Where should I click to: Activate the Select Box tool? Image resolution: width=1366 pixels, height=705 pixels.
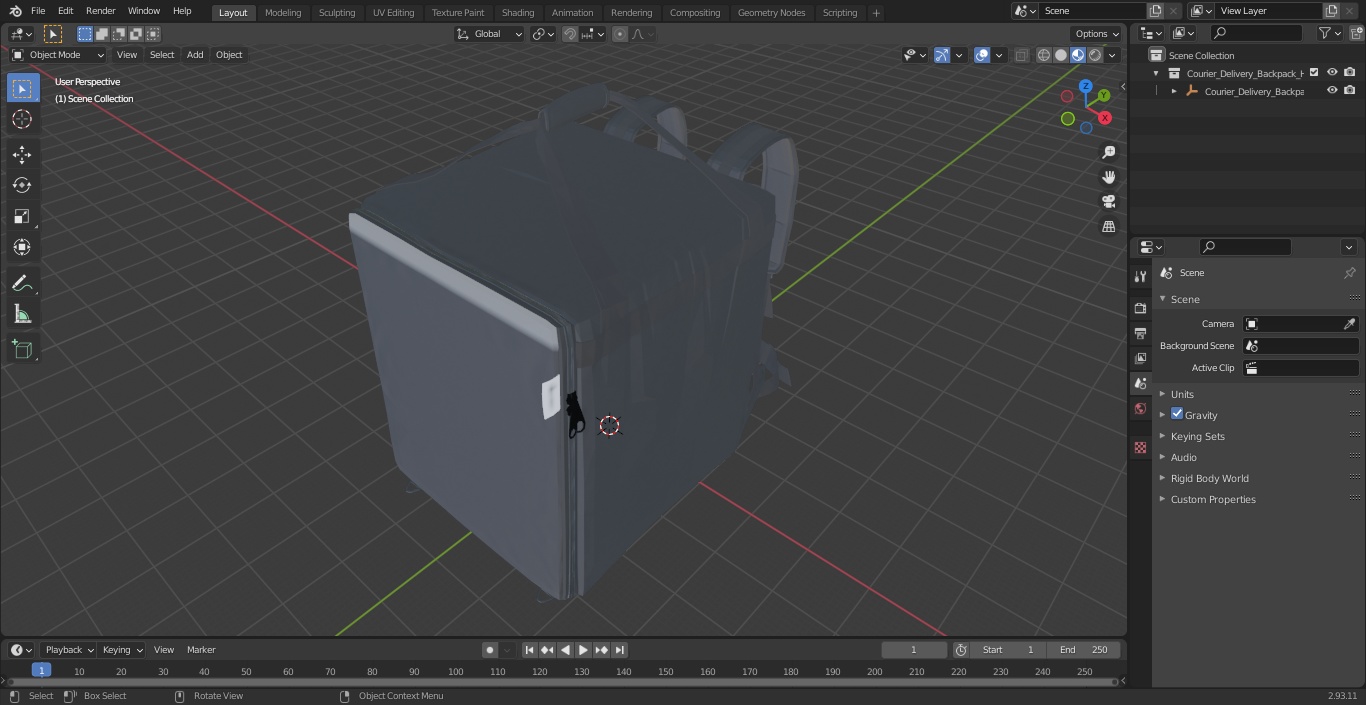click(x=22, y=88)
